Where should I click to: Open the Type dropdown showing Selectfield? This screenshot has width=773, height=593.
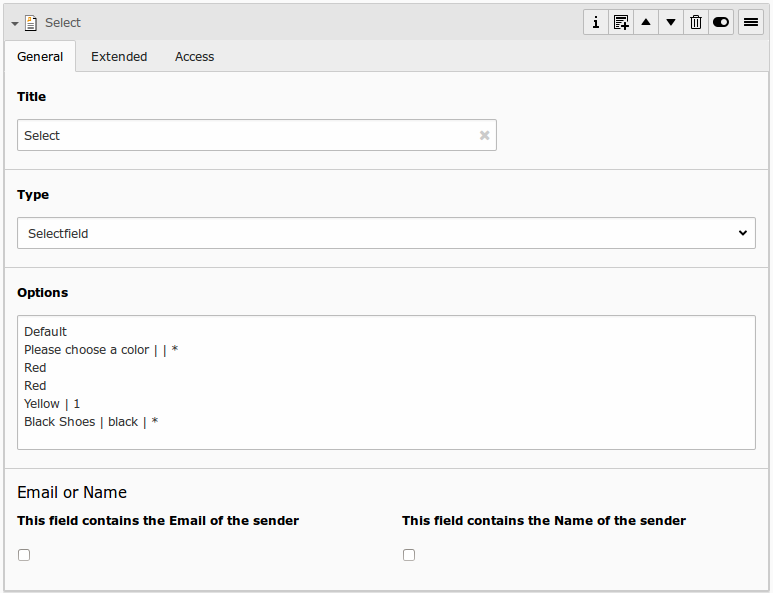coord(386,233)
